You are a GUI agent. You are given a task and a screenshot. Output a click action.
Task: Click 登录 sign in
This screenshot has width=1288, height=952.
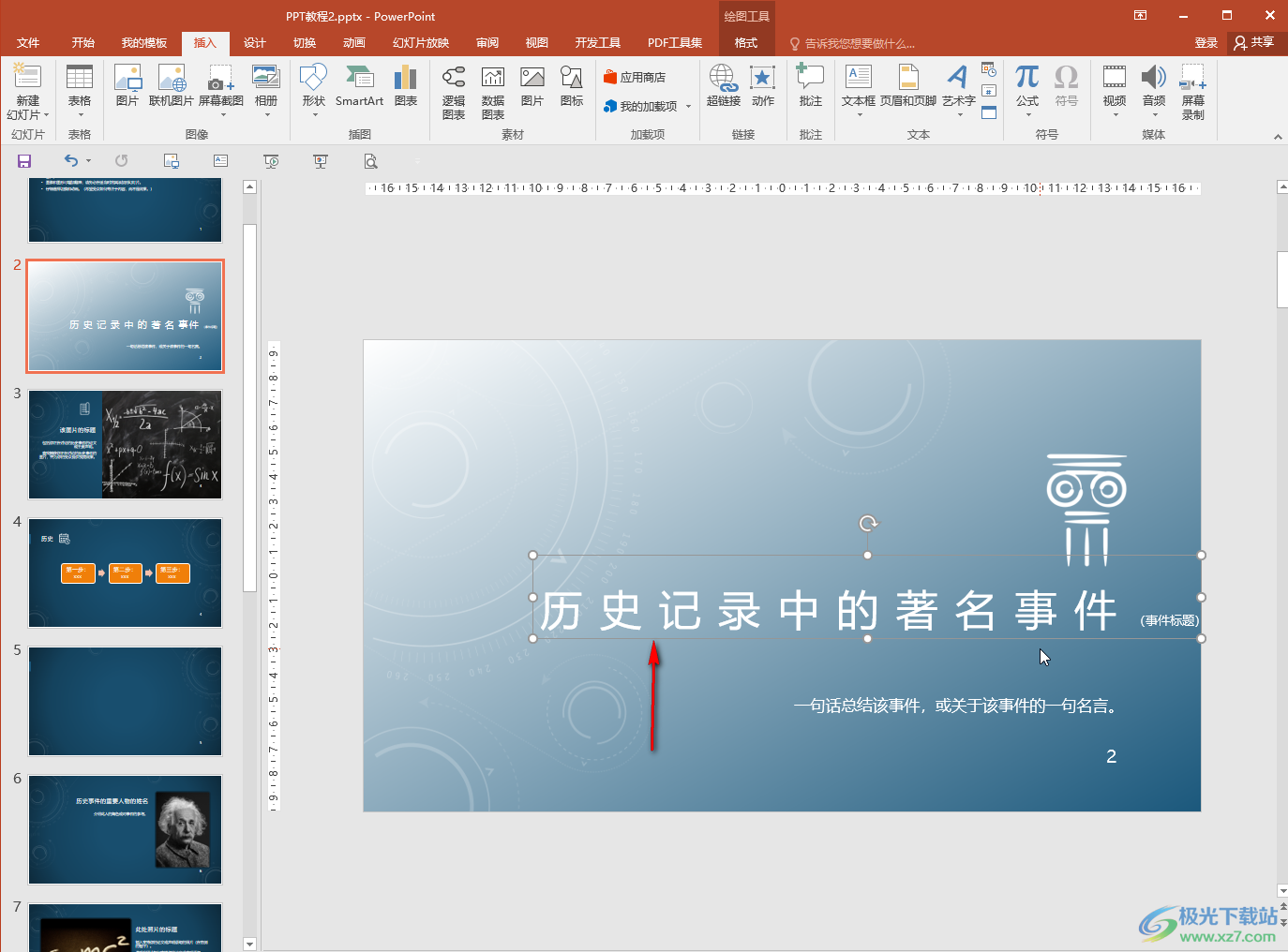(1206, 43)
